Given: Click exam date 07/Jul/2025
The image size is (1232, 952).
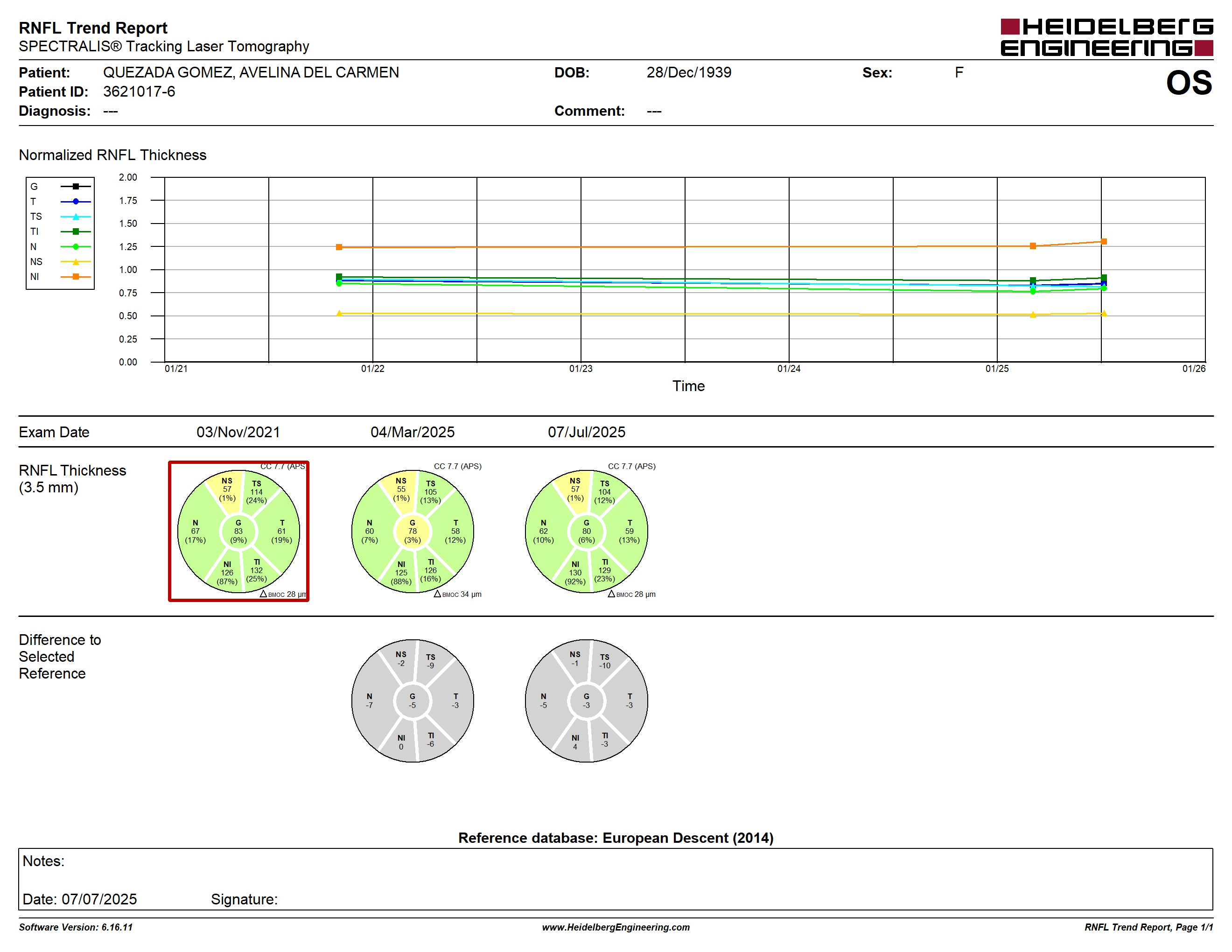Looking at the screenshot, I should 587,432.
